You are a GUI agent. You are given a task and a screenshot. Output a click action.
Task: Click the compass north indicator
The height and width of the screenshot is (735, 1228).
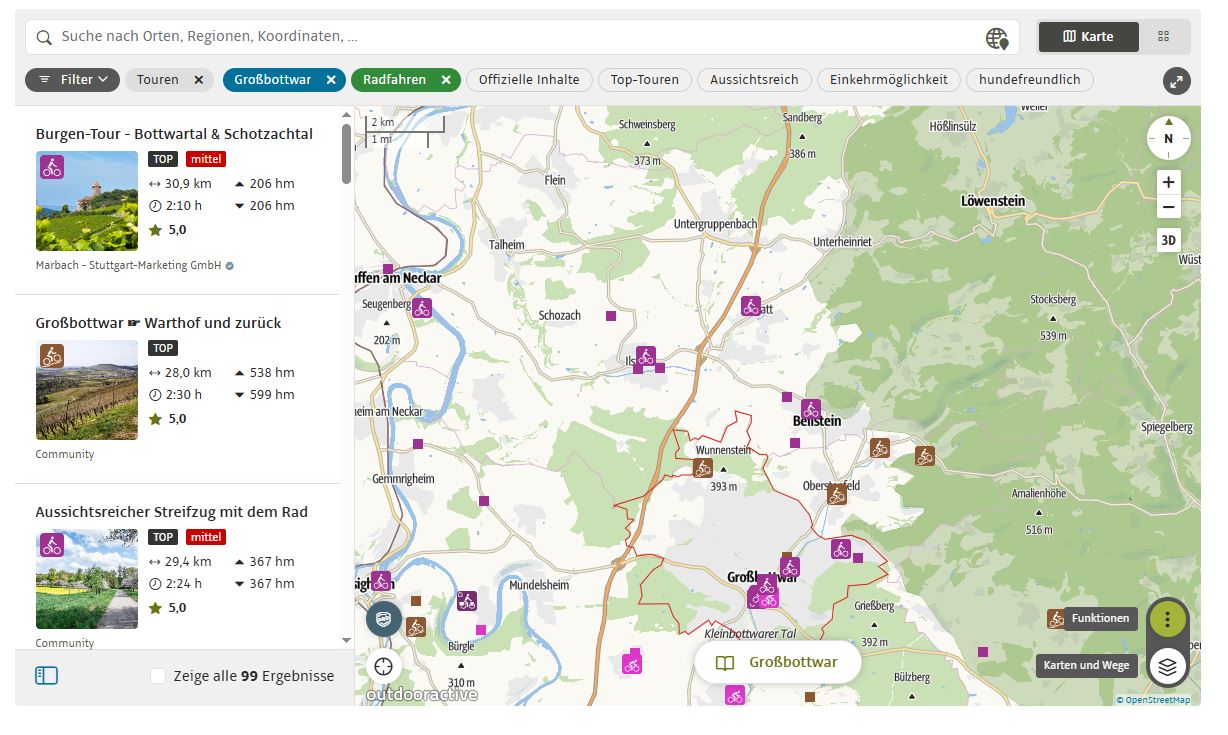[1168, 138]
